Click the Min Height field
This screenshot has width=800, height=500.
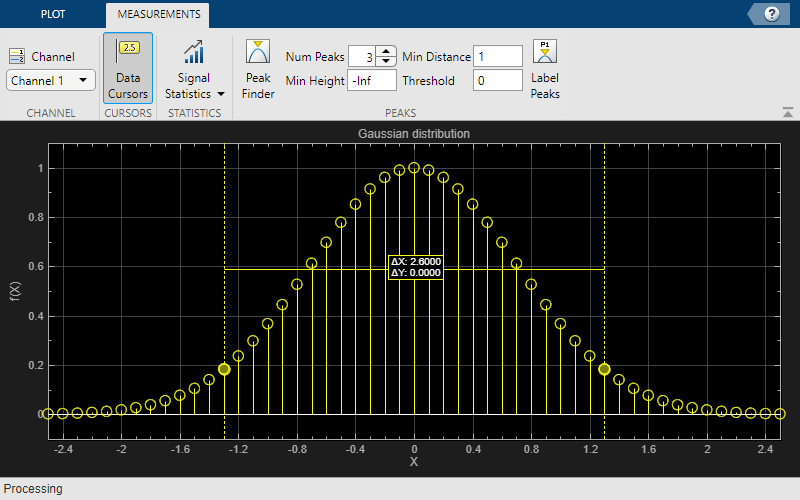pos(371,81)
